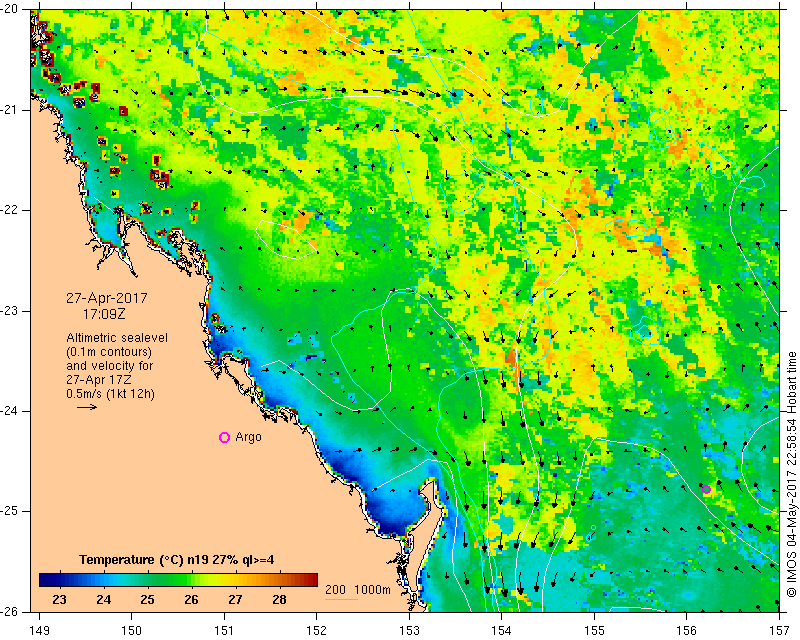Click the longitude axis label '152'
This screenshot has height=640, width=800.
point(317,631)
